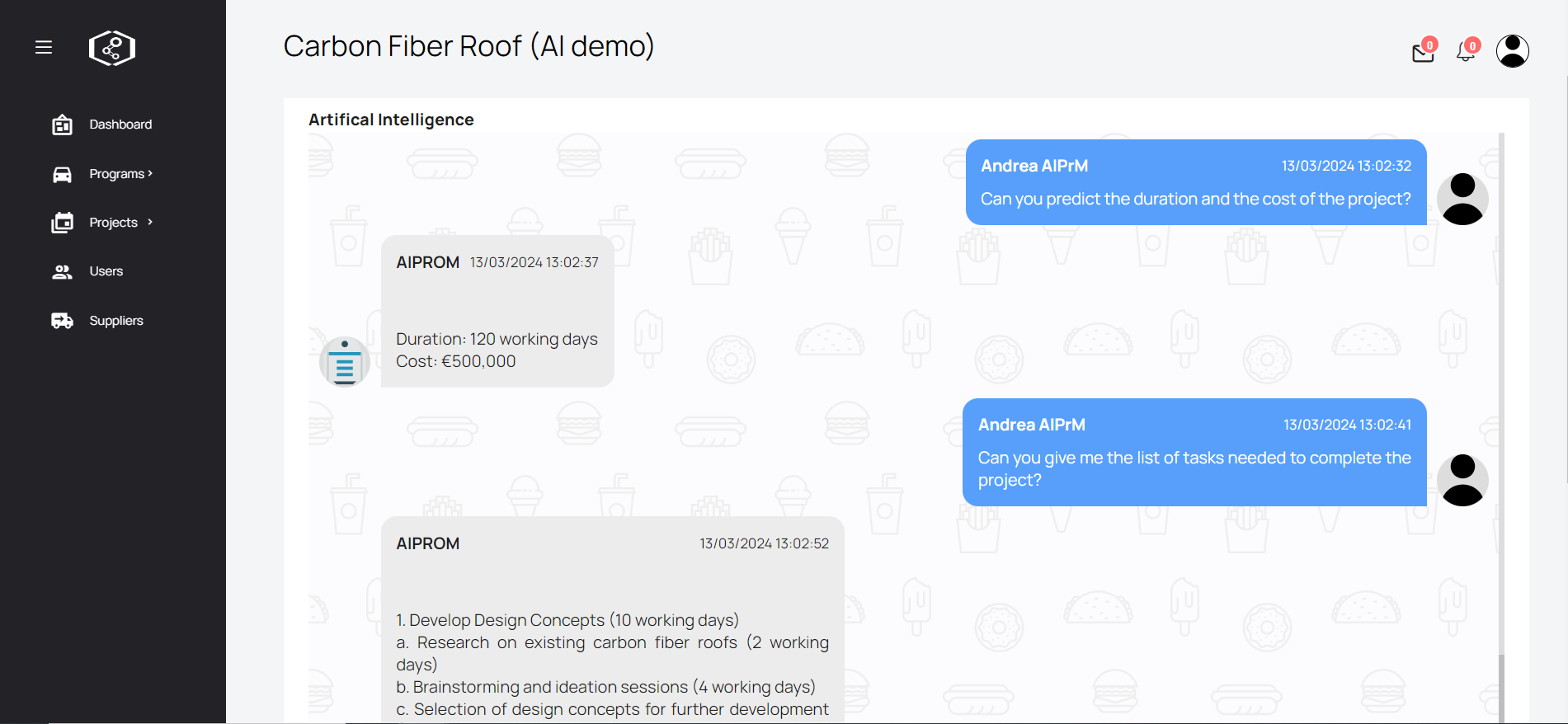Screen dimensions: 1568x724
Task: Click timestamp 13/03/2024 13:02:52
Action: click(x=765, y=543)
